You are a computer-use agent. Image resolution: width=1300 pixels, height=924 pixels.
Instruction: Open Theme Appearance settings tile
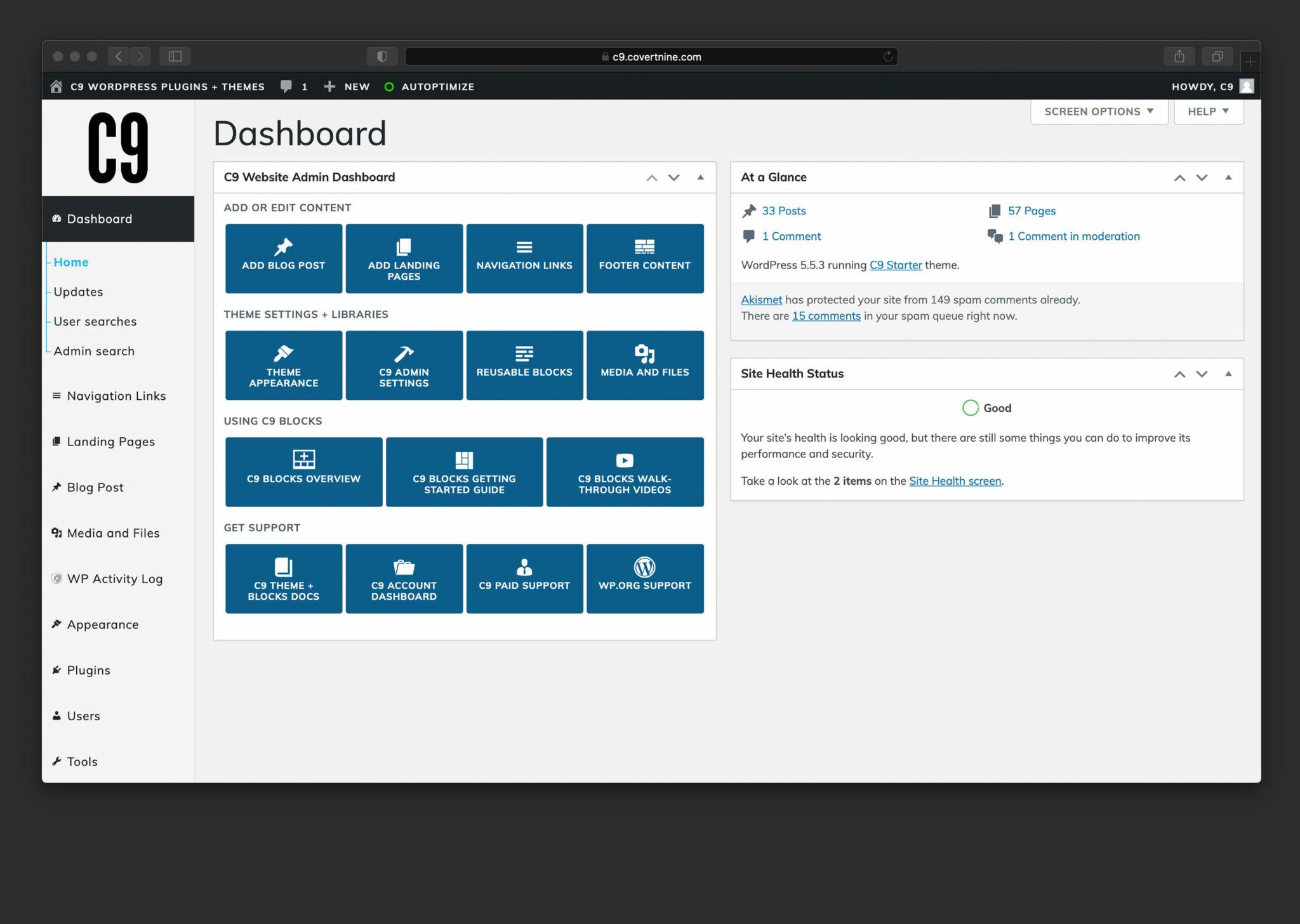(283, 364)
